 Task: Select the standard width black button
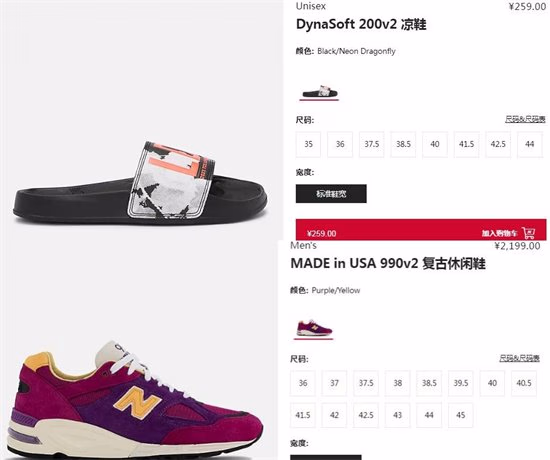331,194
